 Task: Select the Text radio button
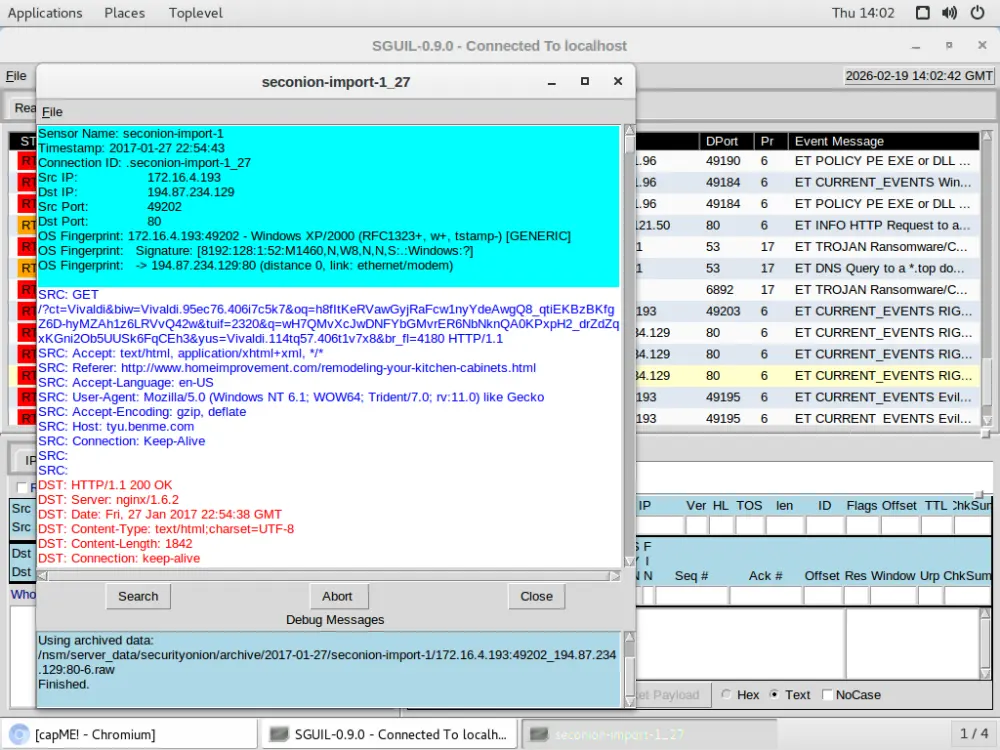pos(775,695)
